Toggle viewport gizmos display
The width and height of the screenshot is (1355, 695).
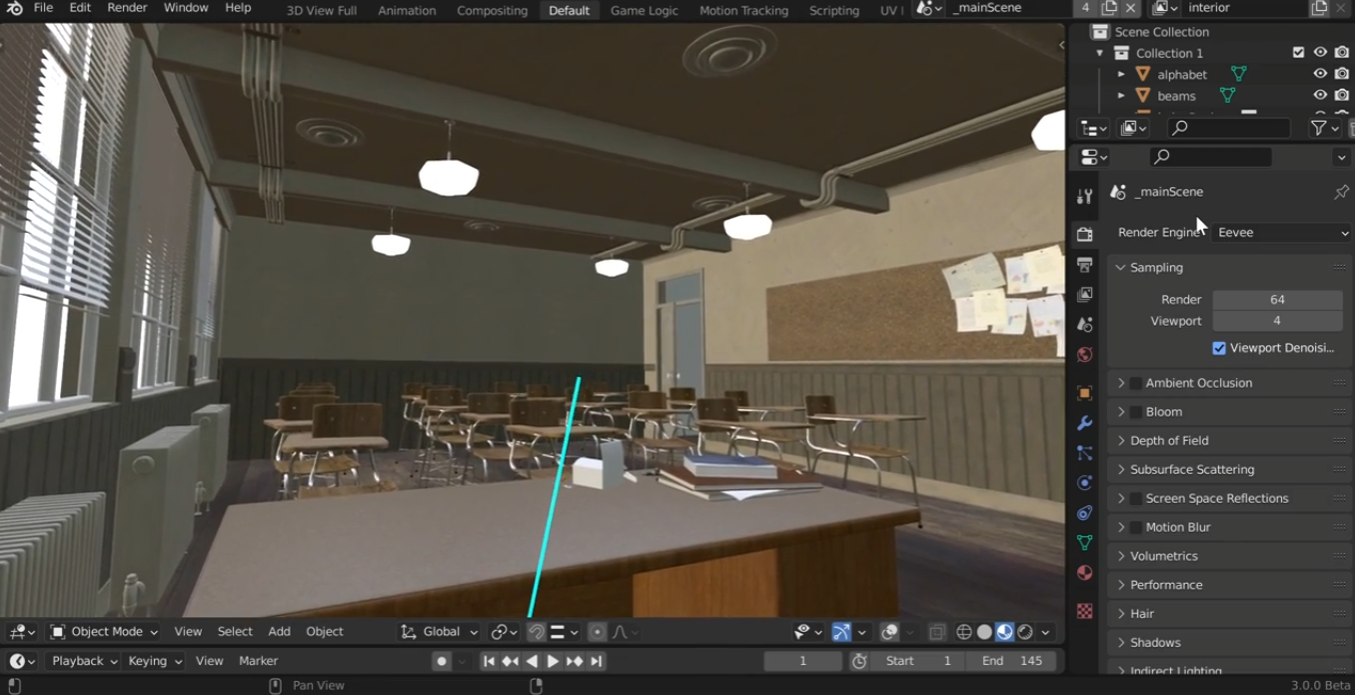pyautogui.click(x=841, y=632)
